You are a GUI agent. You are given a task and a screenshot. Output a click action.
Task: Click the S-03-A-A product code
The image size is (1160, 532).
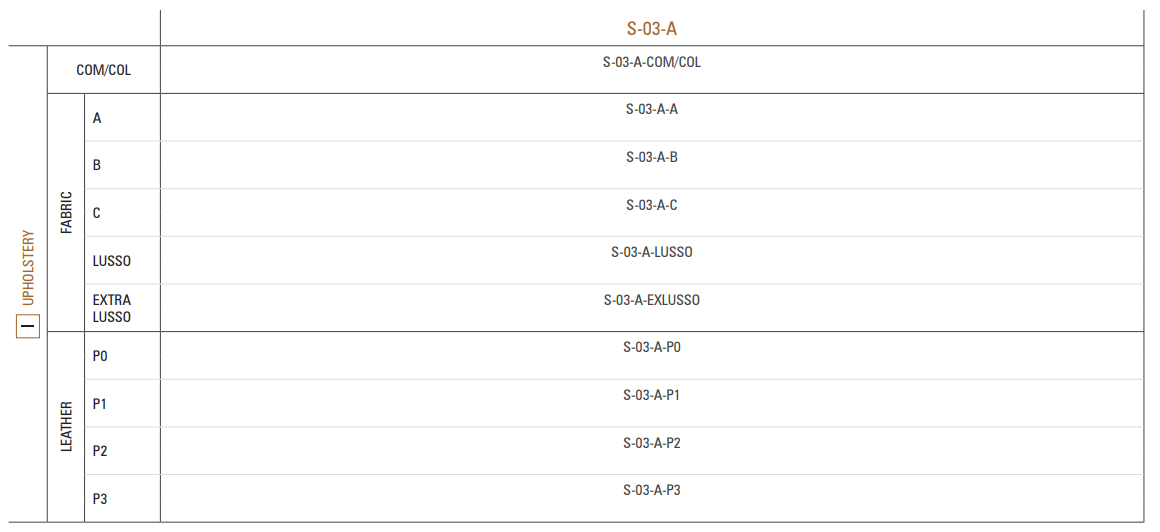point(651,109)
